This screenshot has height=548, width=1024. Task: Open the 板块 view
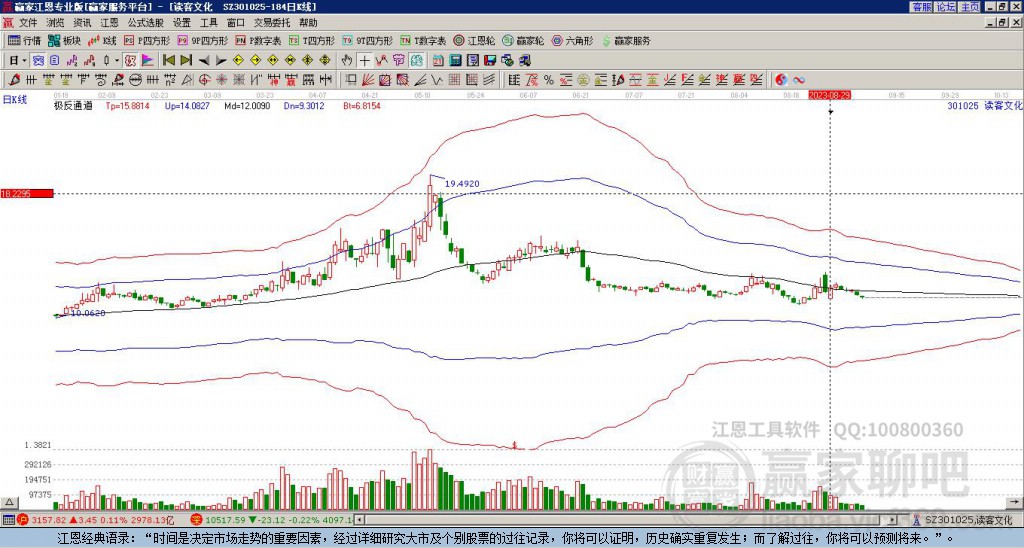pos(65,40)
